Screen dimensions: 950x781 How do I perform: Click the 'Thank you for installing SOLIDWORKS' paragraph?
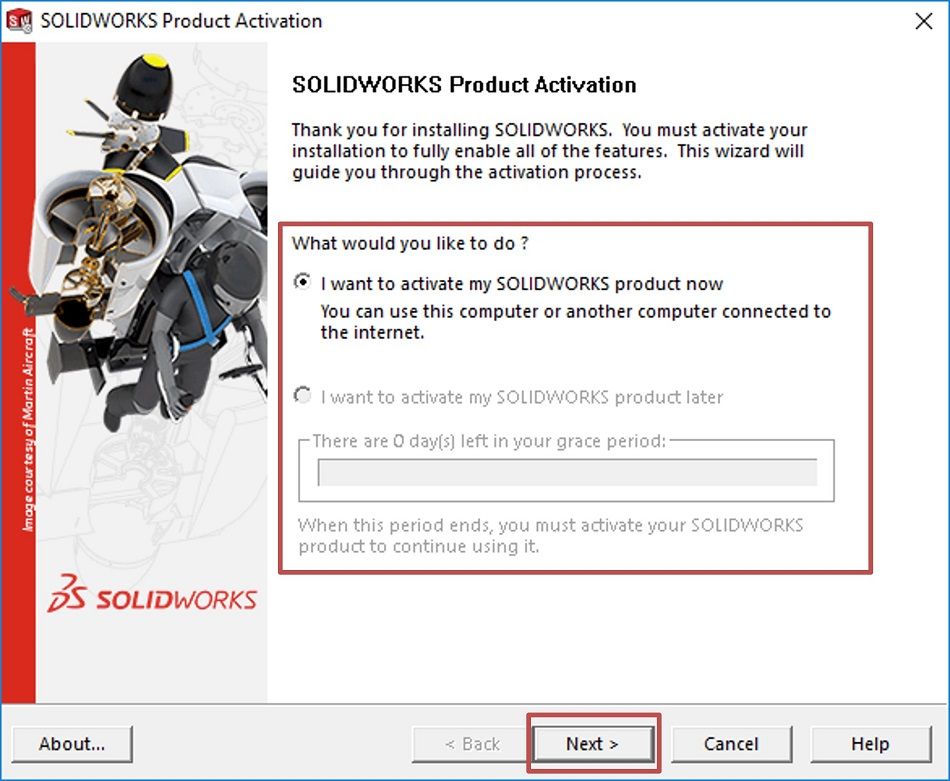[x=548, y=151]
